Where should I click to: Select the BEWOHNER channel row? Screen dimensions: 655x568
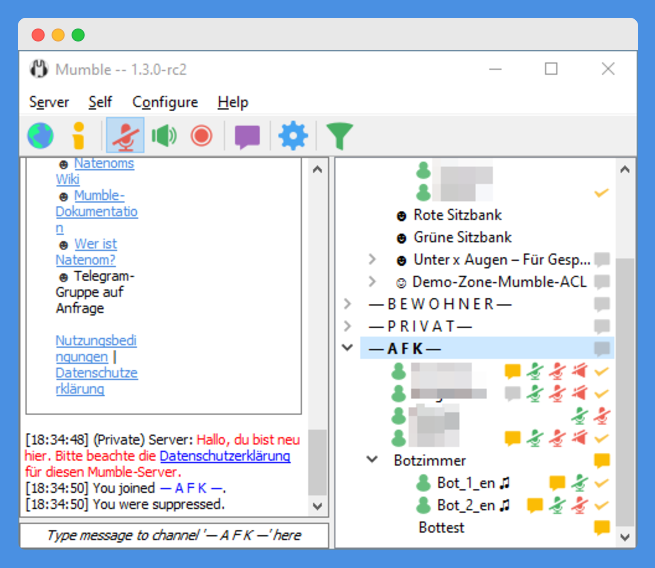point(440,304)
